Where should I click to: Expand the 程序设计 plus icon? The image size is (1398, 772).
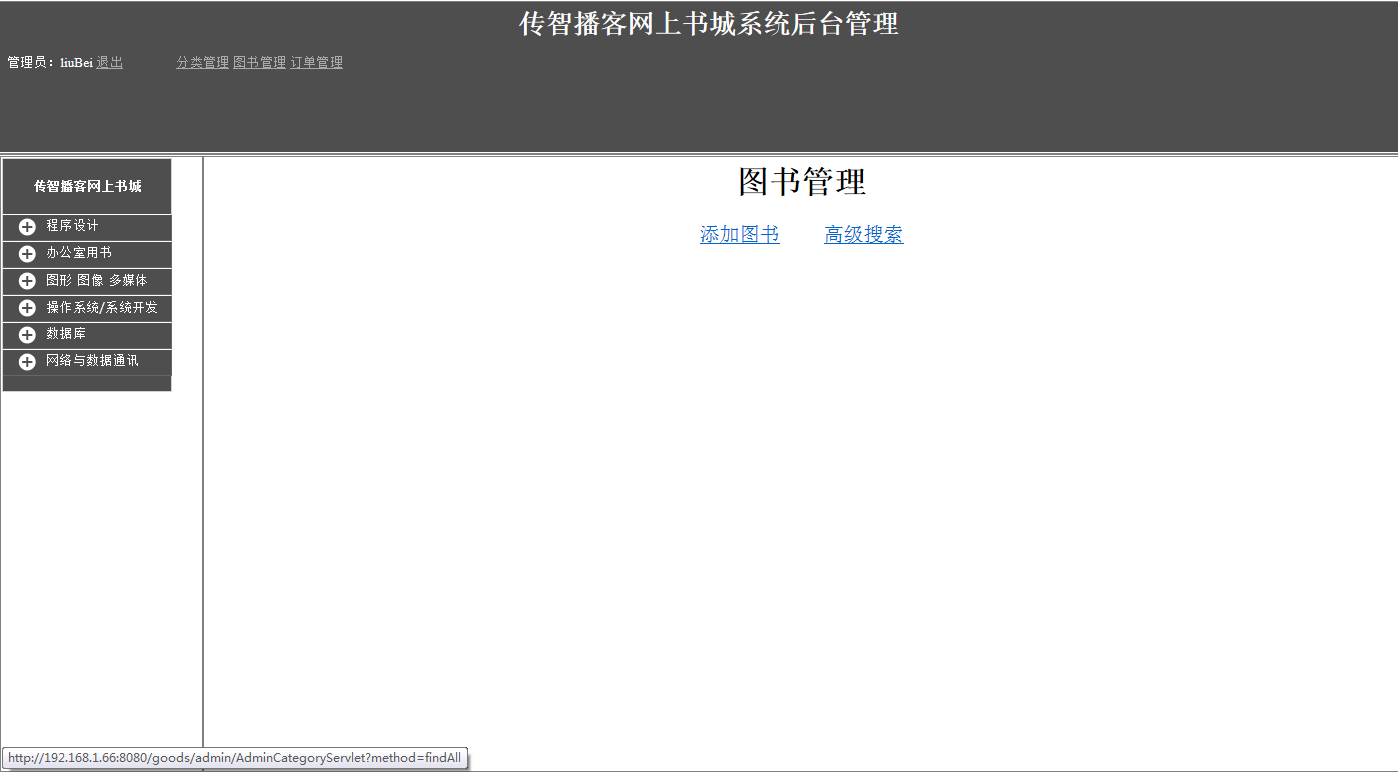pyautogui.click(x=27, y=227)
